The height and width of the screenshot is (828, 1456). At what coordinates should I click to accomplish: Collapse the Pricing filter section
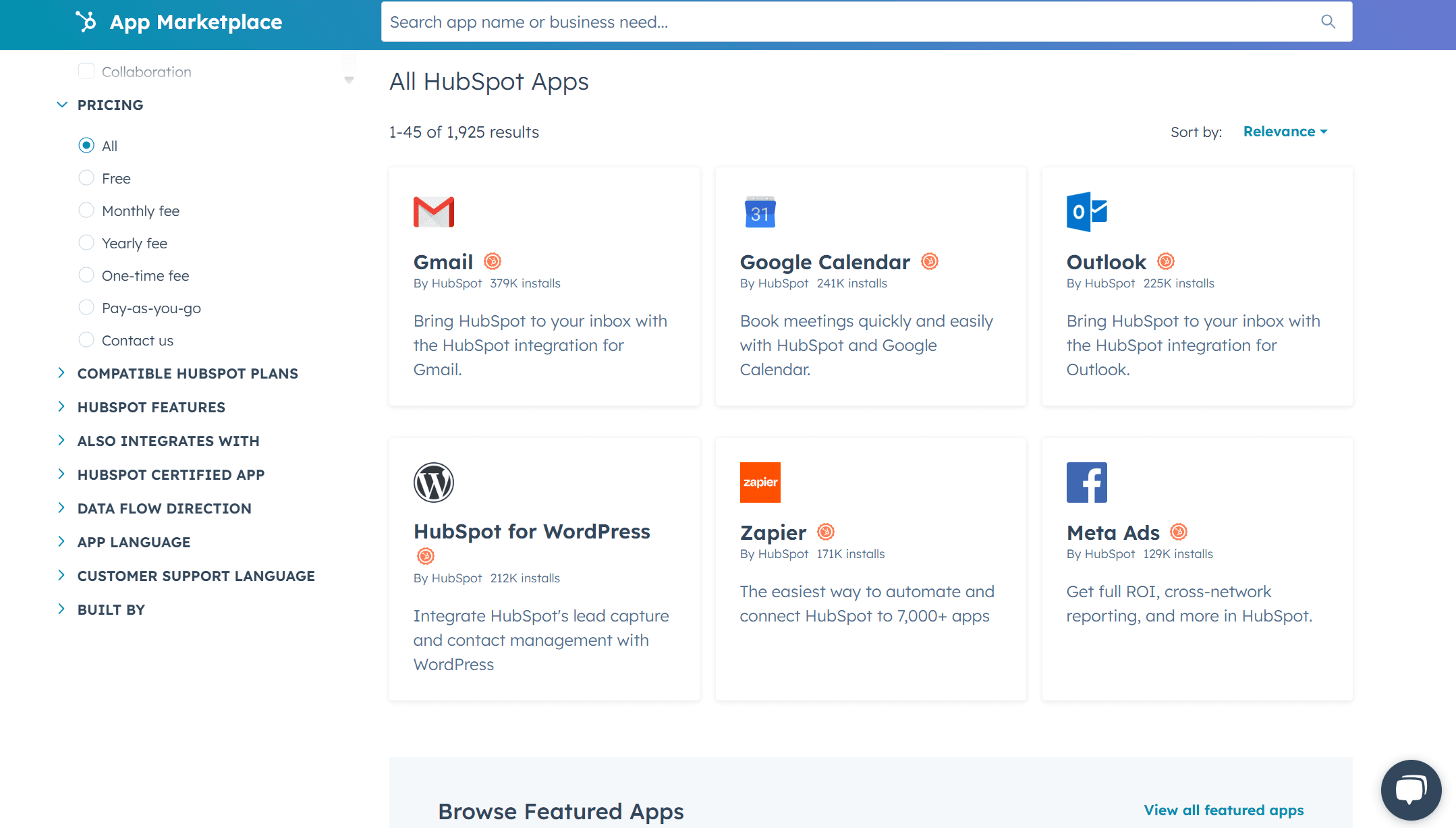pyautogui.click(x=100, y=105)
